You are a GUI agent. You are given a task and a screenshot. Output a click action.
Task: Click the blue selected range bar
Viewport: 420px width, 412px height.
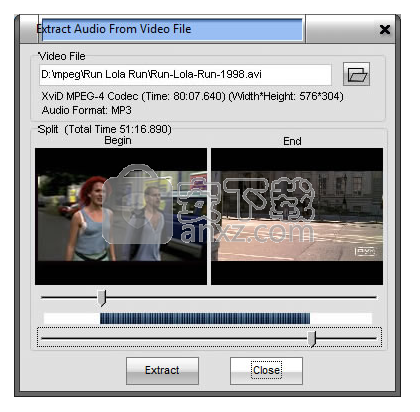[x=205, y=318]
